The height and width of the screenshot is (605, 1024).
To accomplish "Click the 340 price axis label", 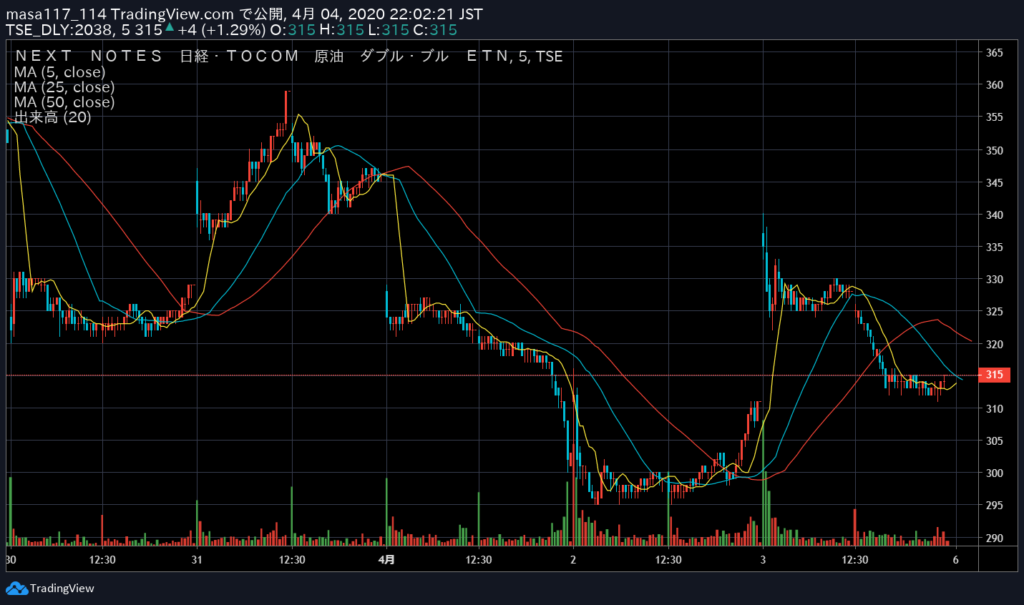I will coord(994,215).
